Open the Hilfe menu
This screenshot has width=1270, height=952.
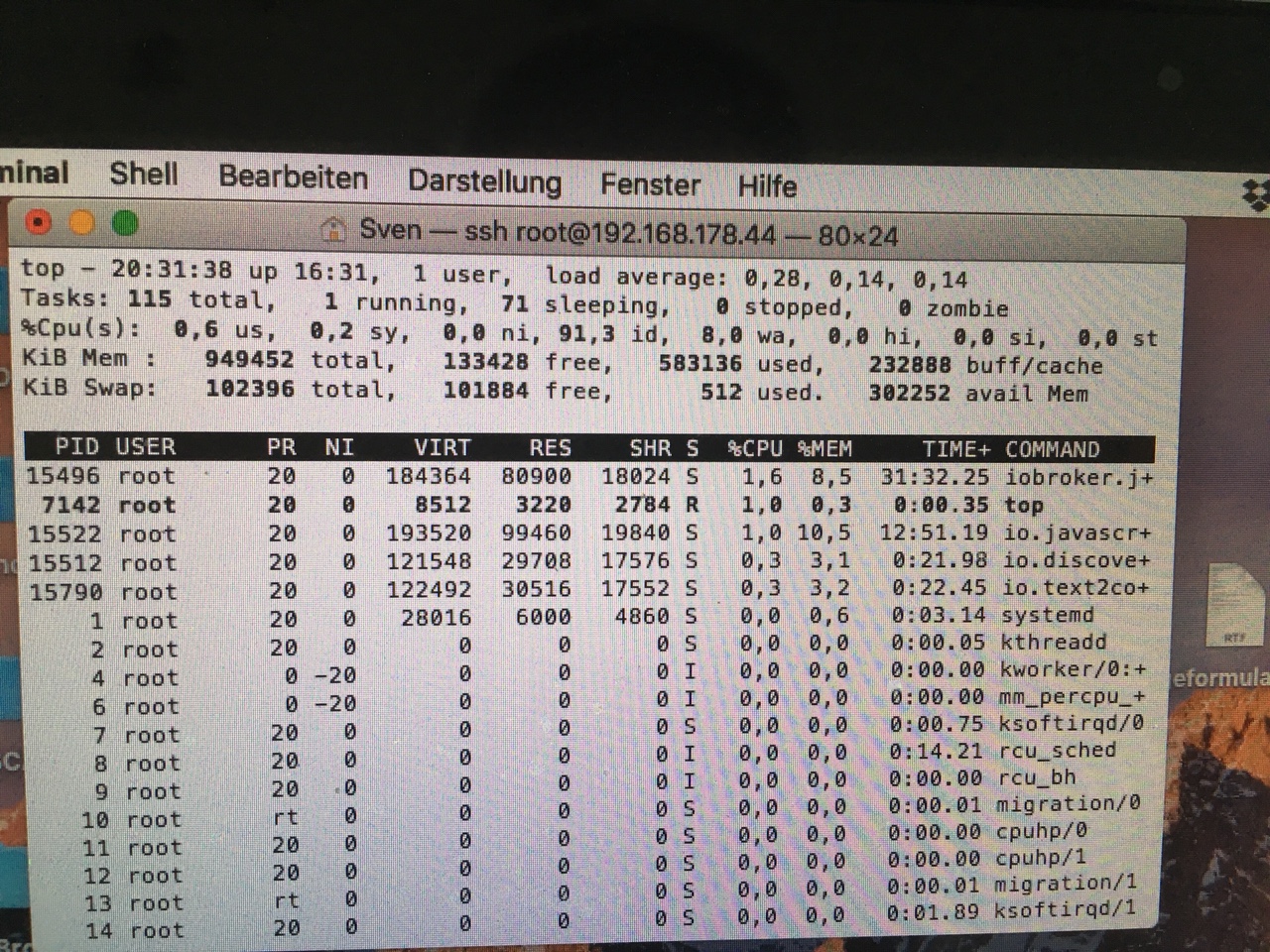tap(767, 186)
